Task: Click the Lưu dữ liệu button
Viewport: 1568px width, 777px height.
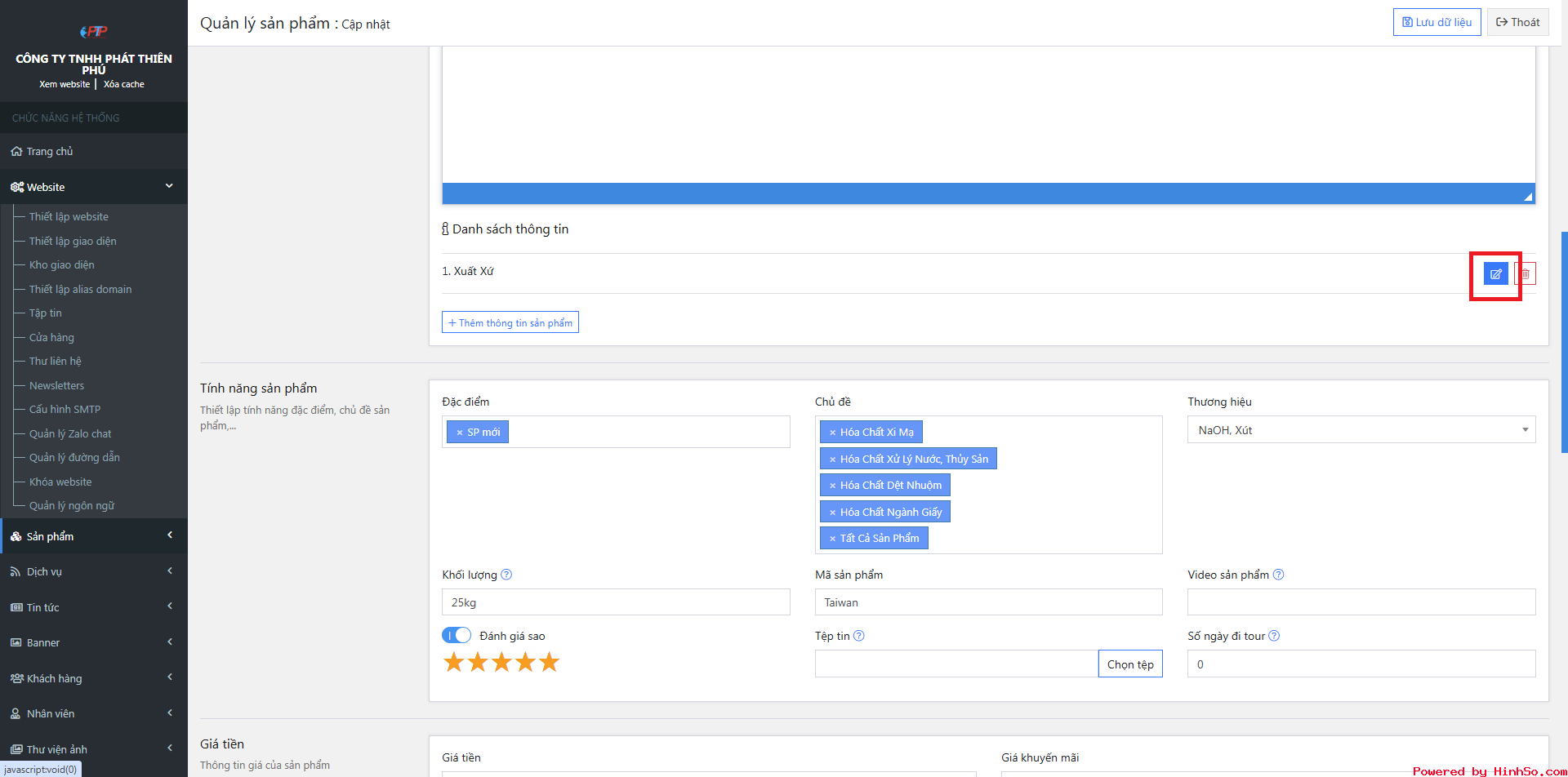Action: 1437,22
